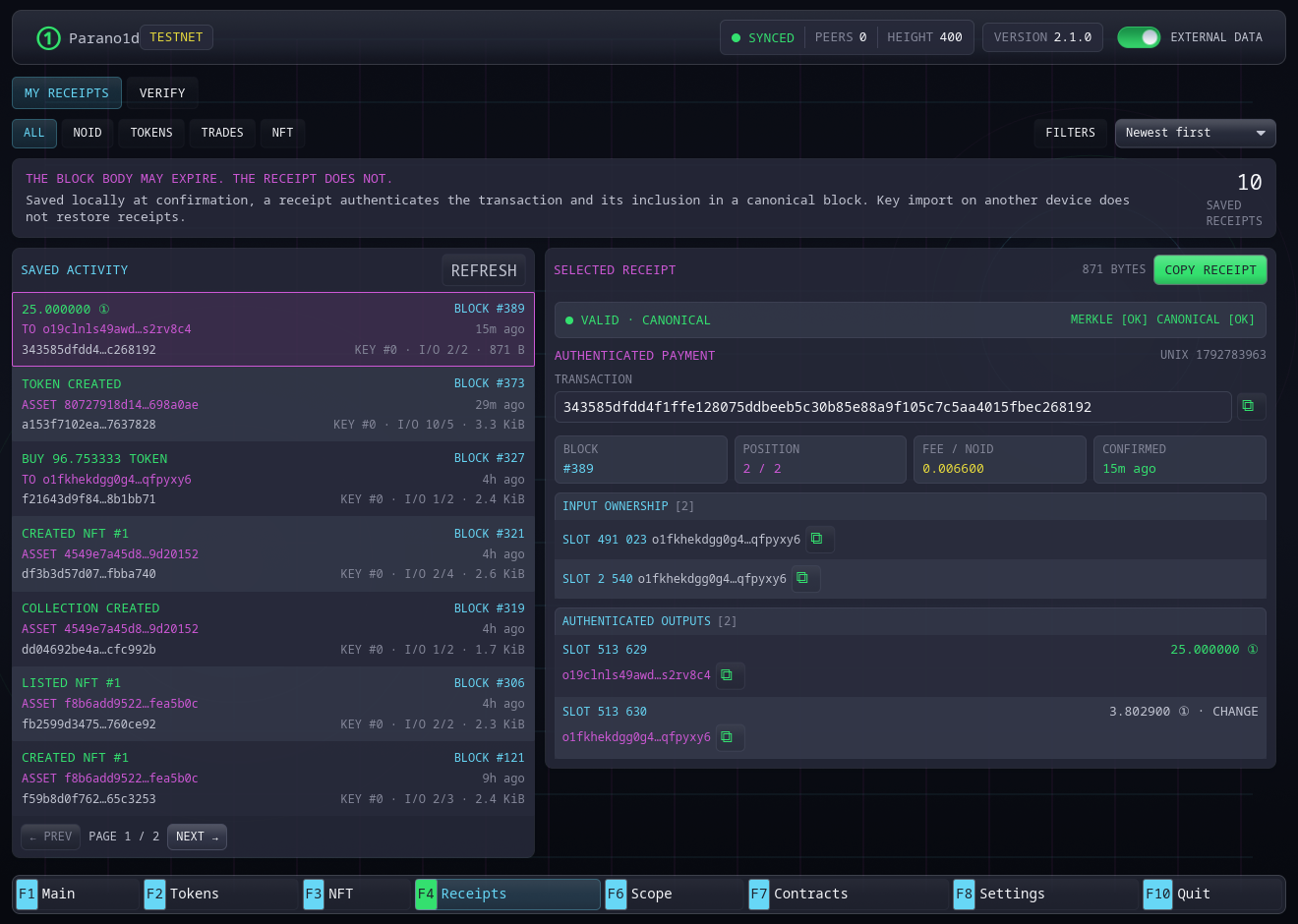
Task: Switch to the VERIFY tab
Action: click(162, 93)
